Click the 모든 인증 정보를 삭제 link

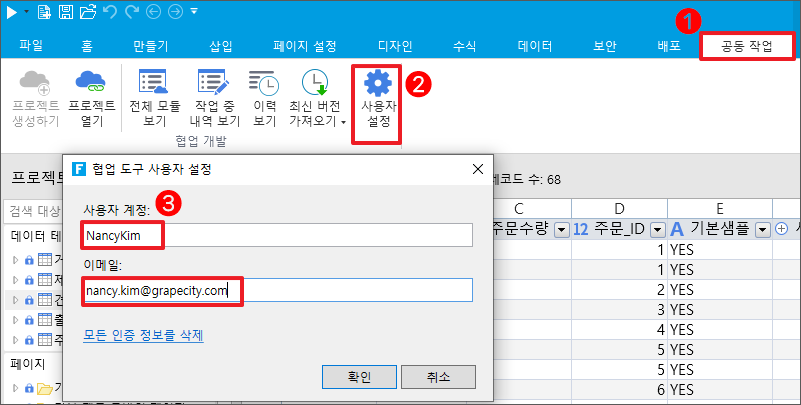pos(144,335)
